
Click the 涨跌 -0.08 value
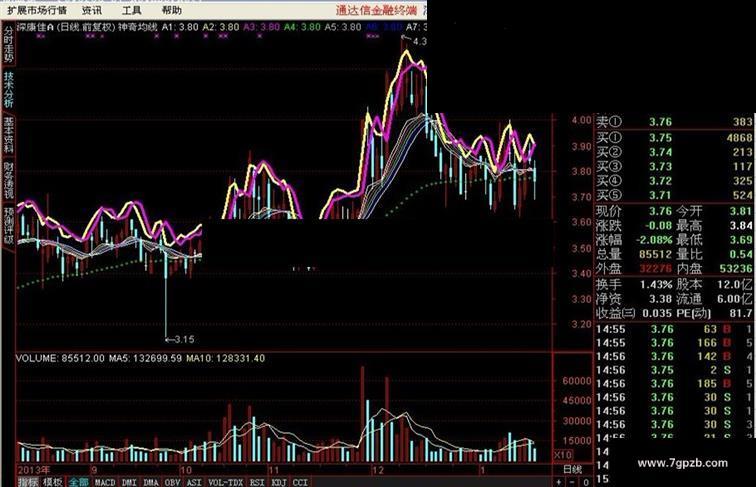tap(658, 226)
